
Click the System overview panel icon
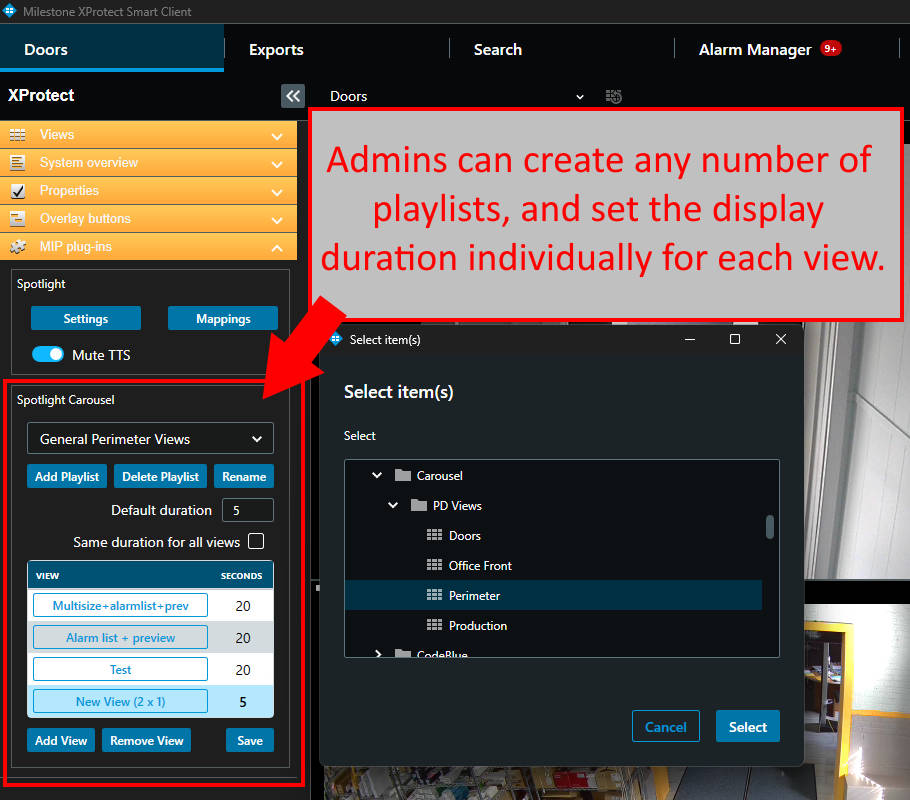[18, 163]
